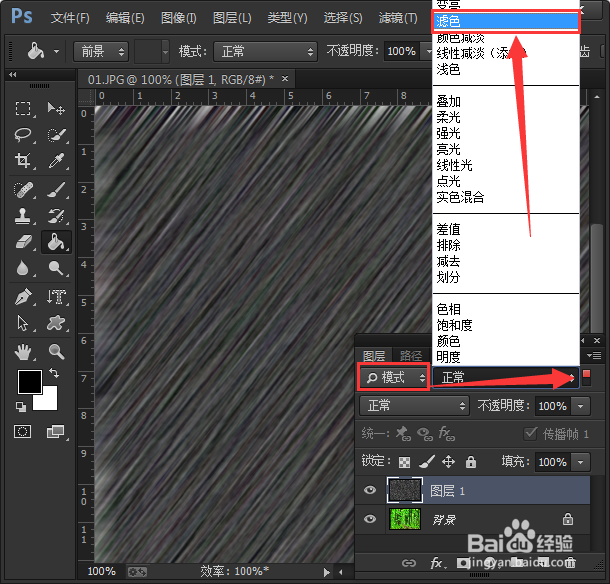Hide the 背景 layer
Viewport: 610px width, 584px height.
370,519
